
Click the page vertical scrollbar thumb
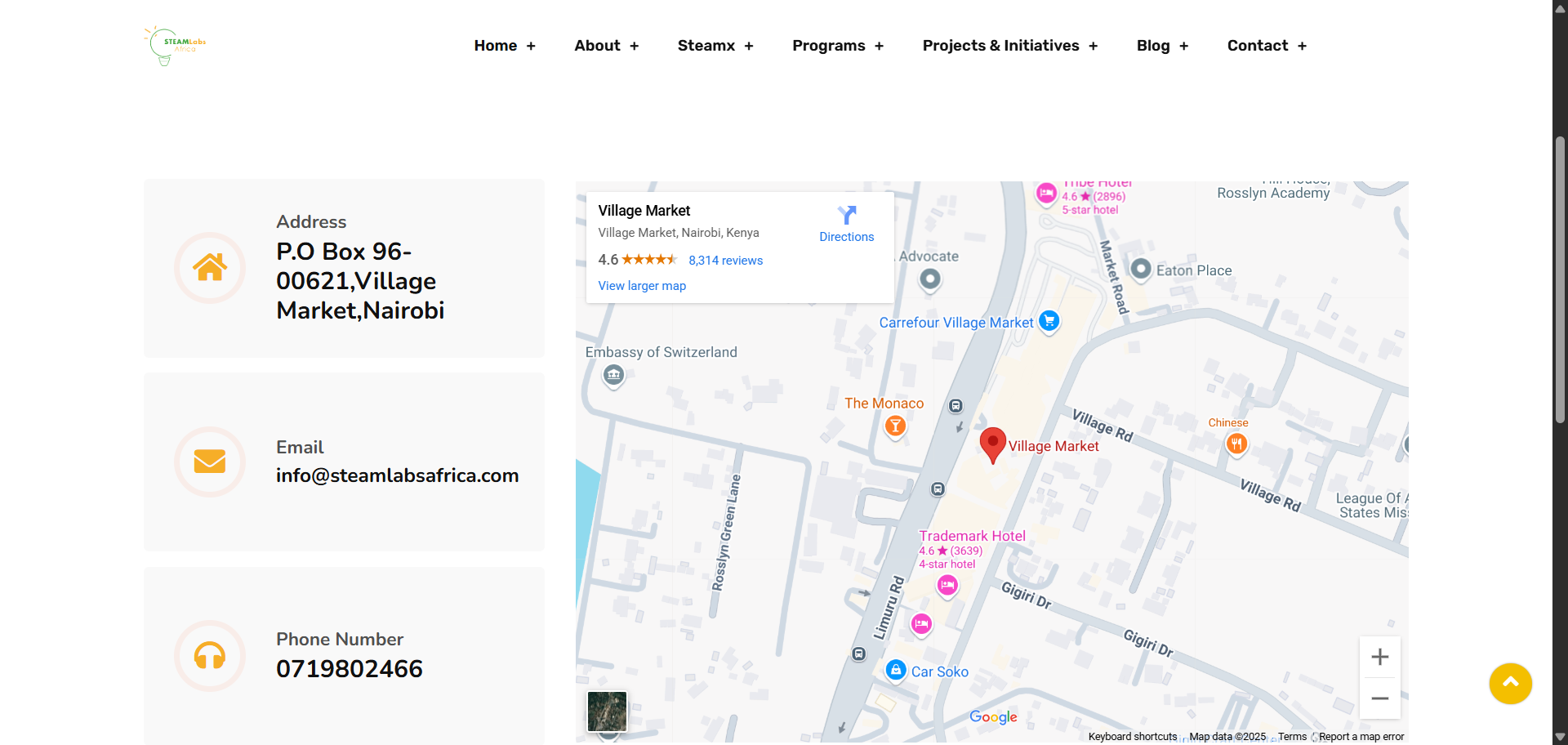tap(1560, 279)
